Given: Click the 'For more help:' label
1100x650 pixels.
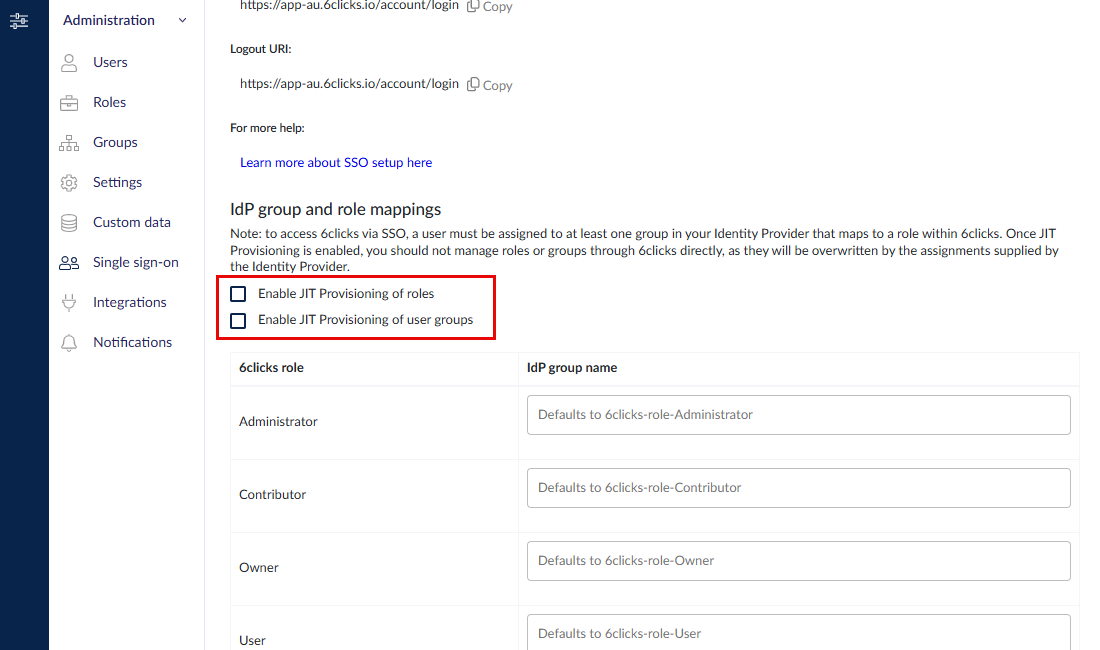Looking at the screenshot, I should tap(267, 128).
